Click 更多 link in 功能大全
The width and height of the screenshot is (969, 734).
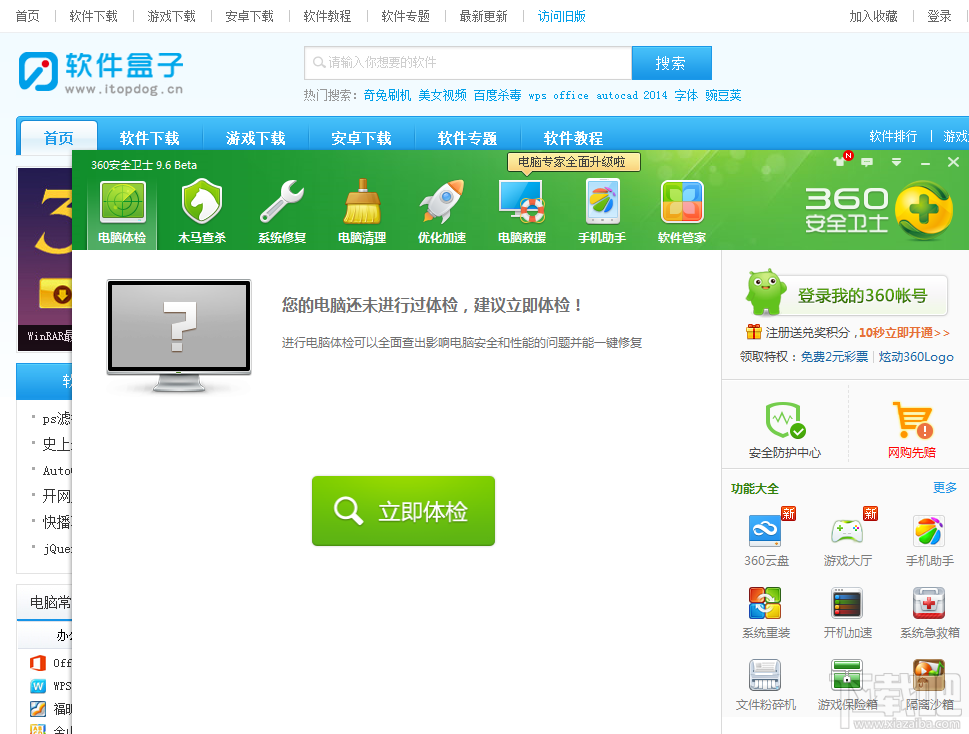944,487
